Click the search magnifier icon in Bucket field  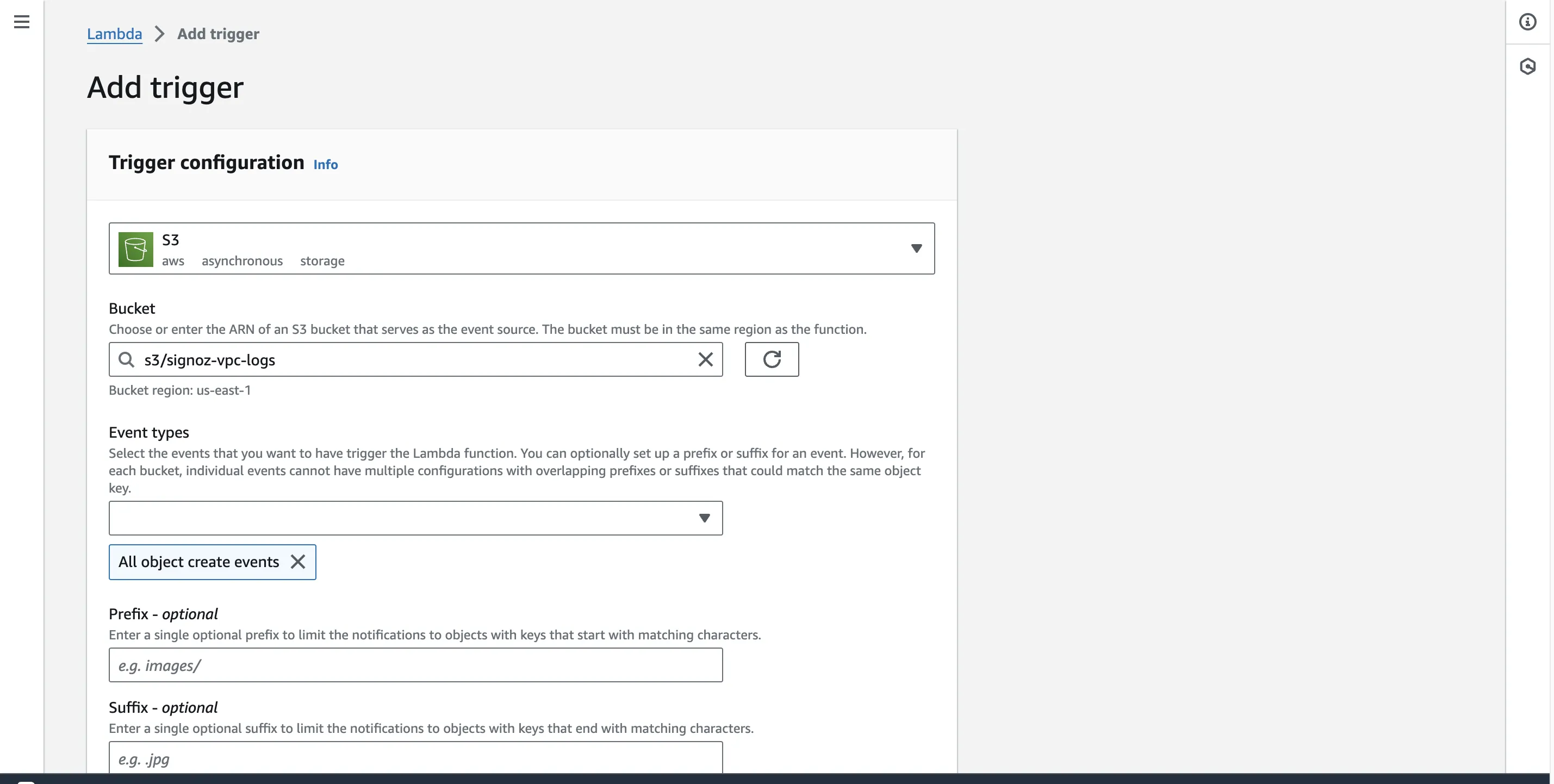point(126,359)
